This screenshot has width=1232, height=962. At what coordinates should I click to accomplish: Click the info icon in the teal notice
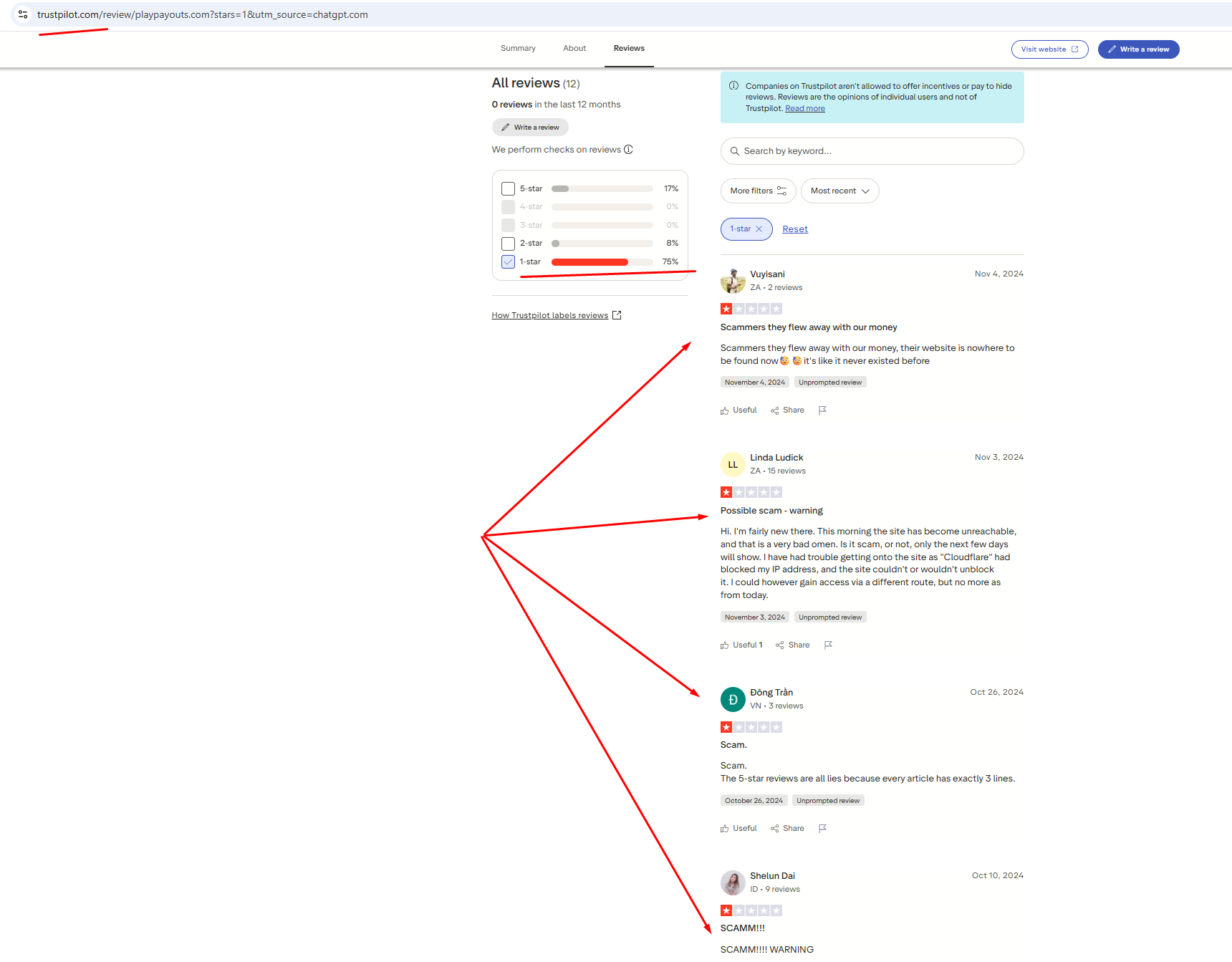tap(733, 86)
